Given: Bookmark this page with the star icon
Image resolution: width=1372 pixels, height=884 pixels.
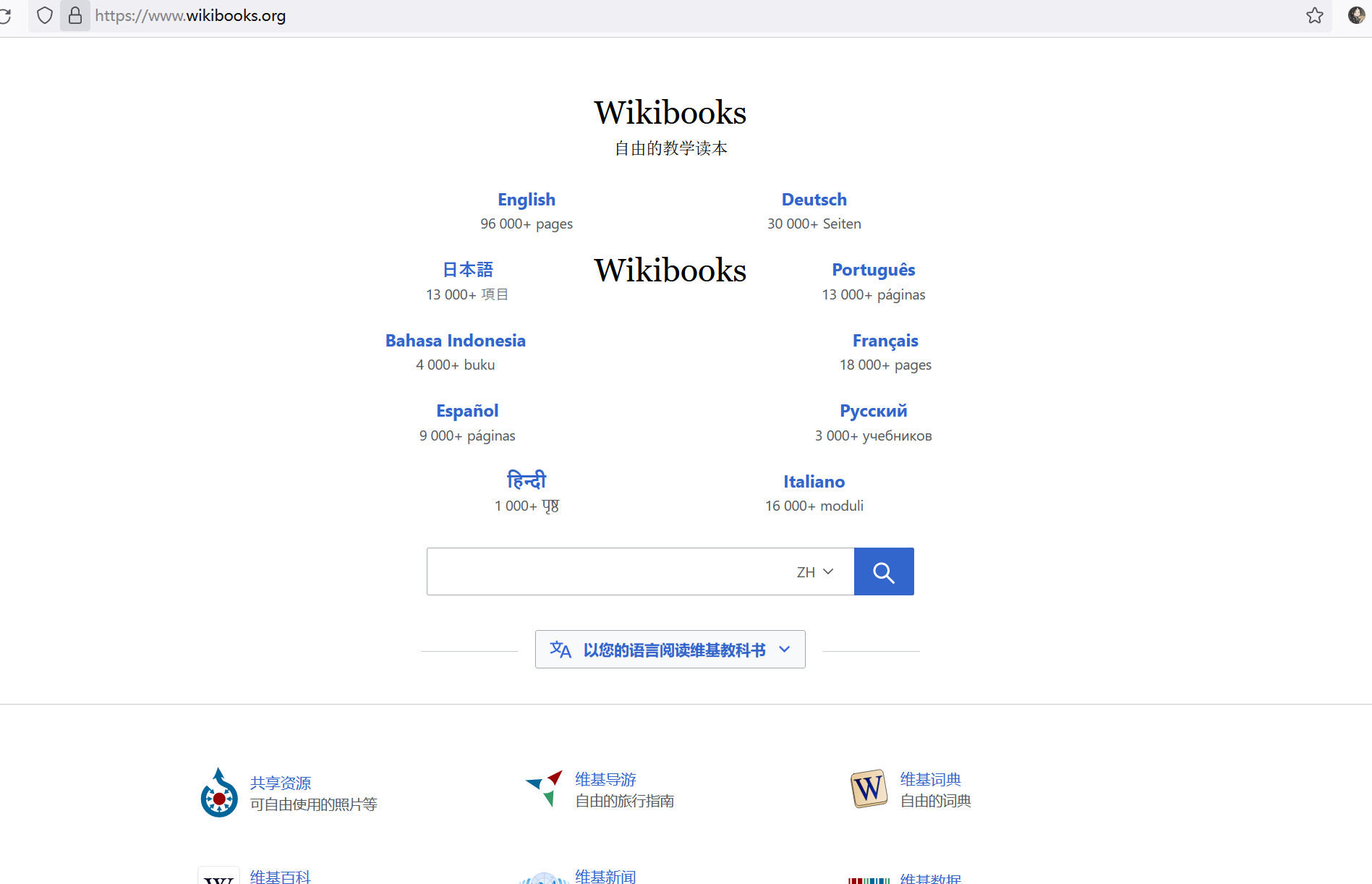Looking at the screenshot, I should click(x=1315, y=15).
